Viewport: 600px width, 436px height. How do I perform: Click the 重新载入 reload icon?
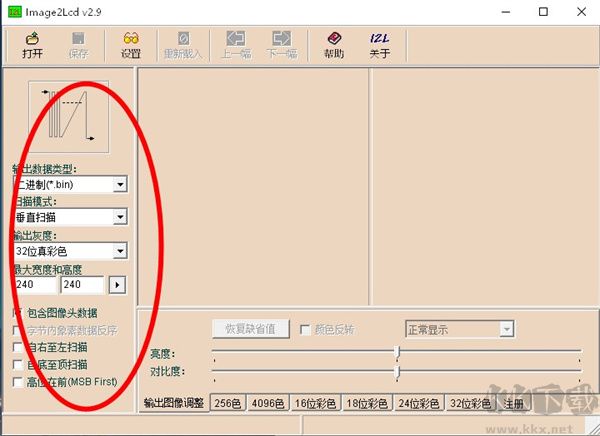[183, 45]
